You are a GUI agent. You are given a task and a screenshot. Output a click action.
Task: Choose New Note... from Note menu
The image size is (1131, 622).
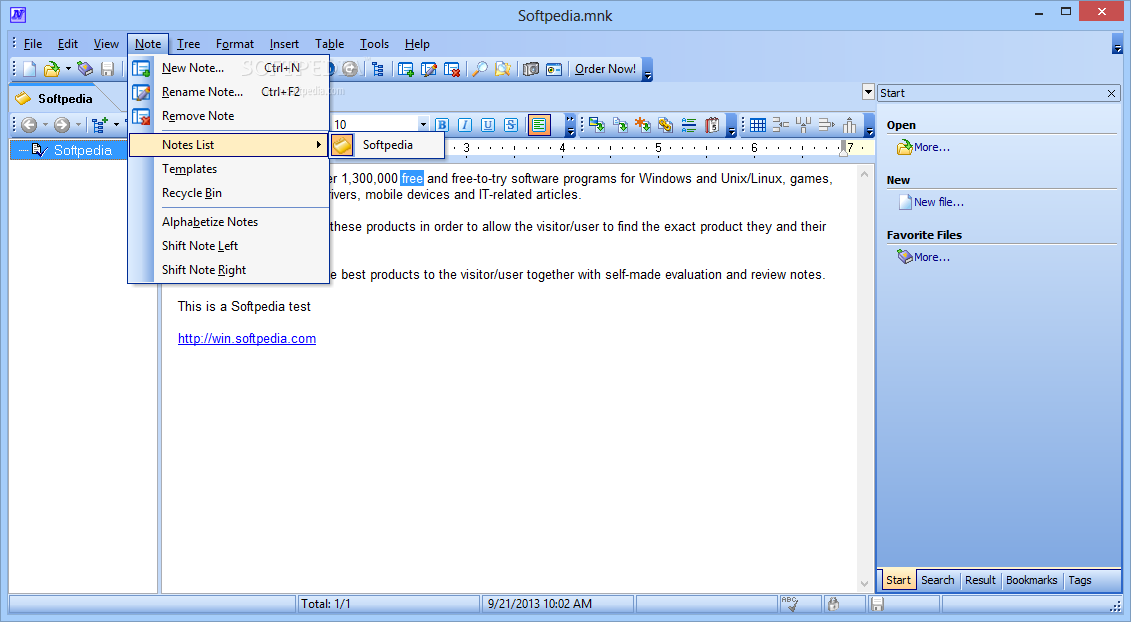click(x=229, y=68)
